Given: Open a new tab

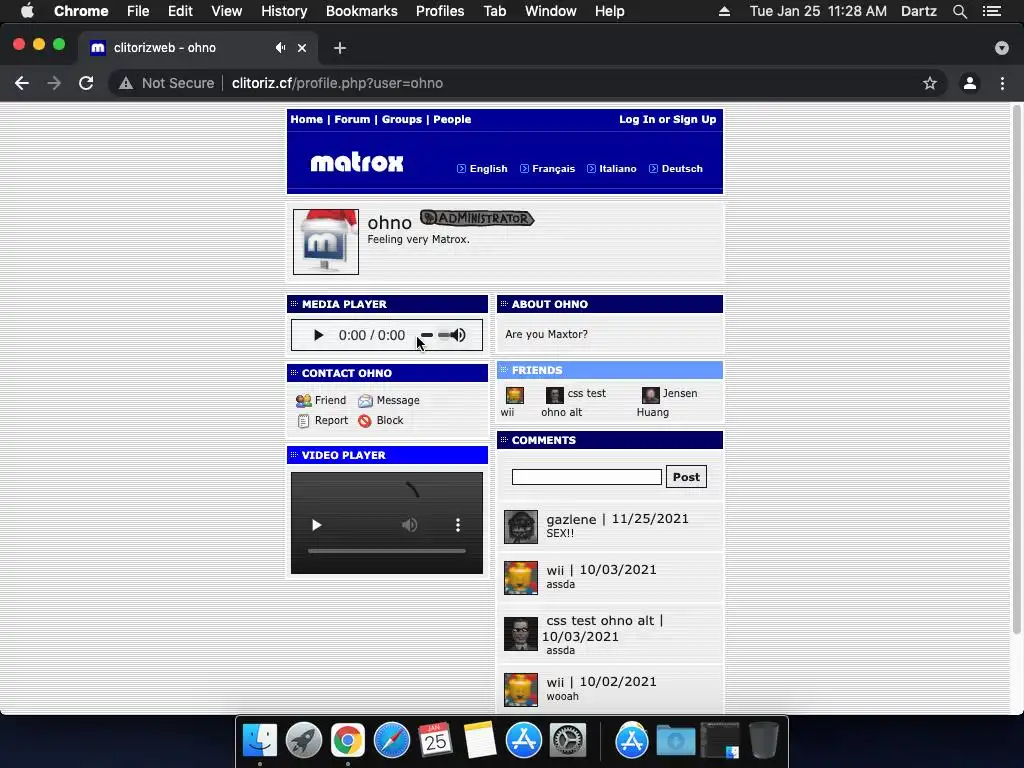Looking at the screenshot, I should (340, 48).
